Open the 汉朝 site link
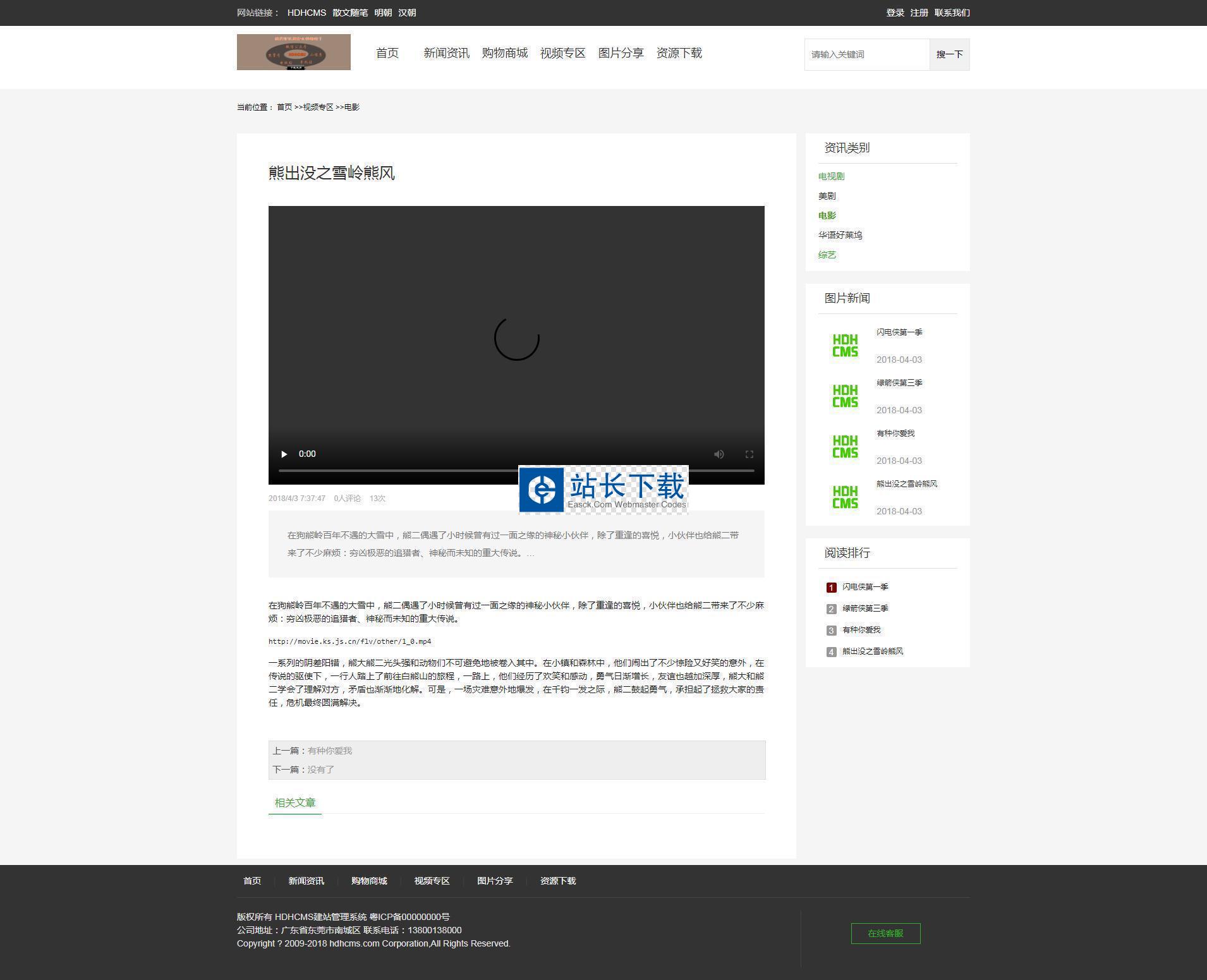 [407, 13]
